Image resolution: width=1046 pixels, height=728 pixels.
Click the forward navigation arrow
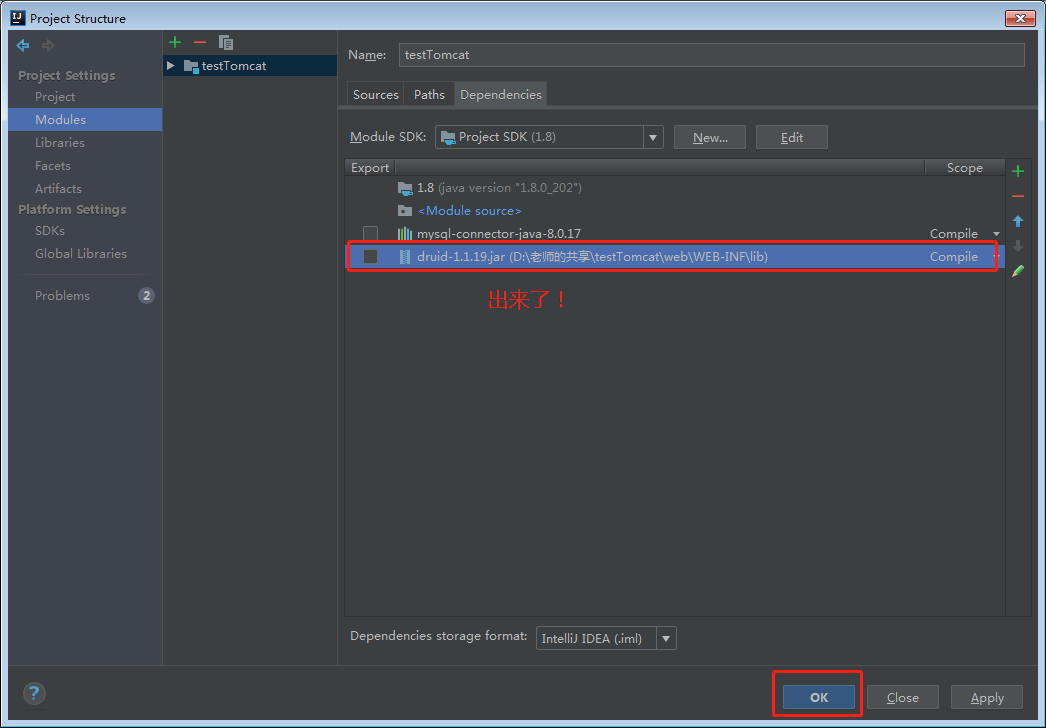[48, 45]
